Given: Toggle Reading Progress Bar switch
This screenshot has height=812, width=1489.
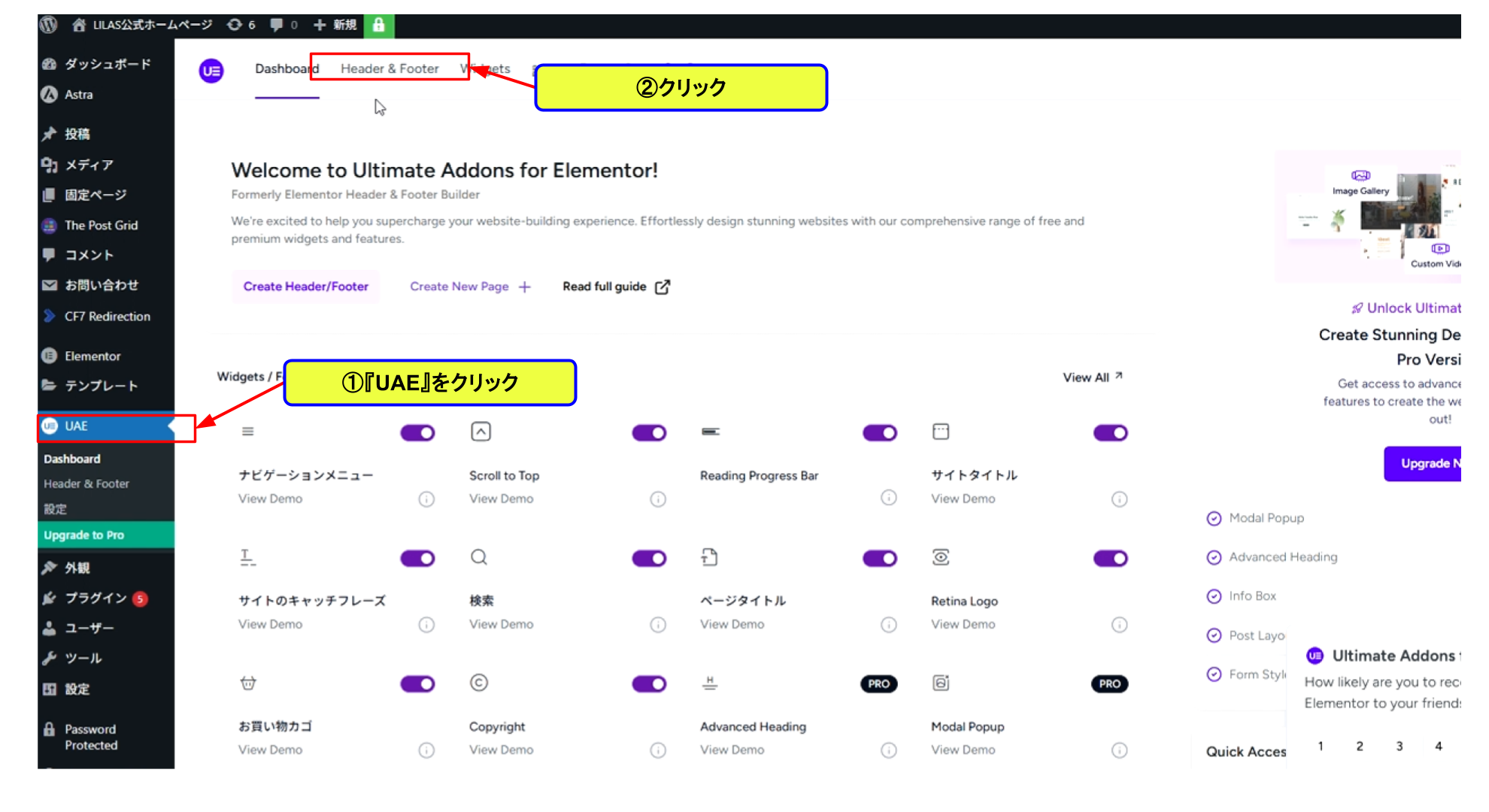Looking at the screenshot, I should click(x=880, y=433).
